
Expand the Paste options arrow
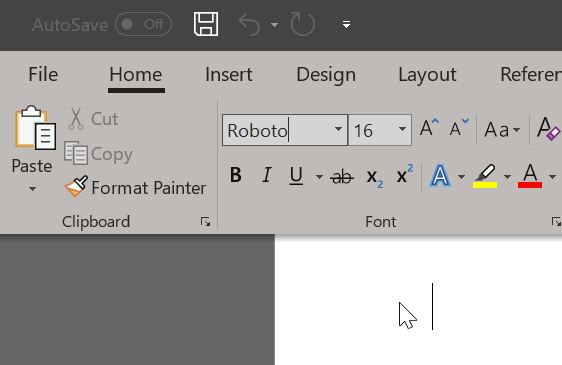point(32,189)
